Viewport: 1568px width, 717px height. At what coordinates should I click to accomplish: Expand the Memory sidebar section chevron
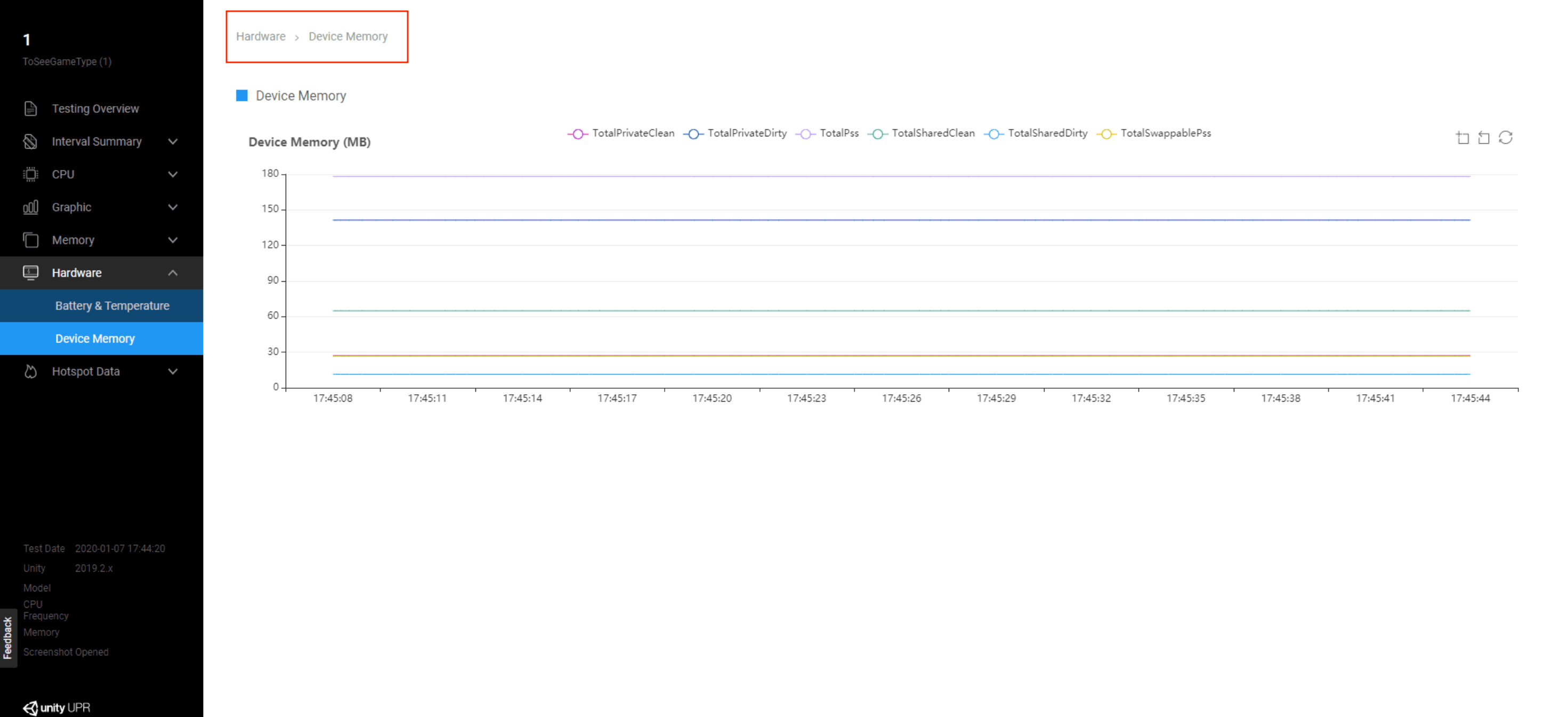pyautogui.click(x=173, y=240)
